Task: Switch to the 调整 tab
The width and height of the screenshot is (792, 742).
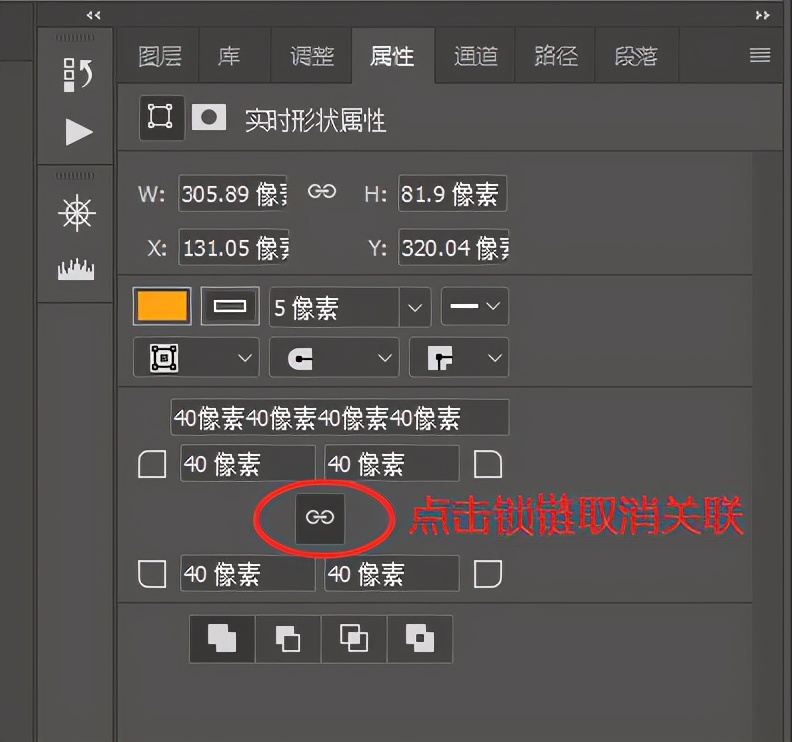Action: click(x=312, y=56)
